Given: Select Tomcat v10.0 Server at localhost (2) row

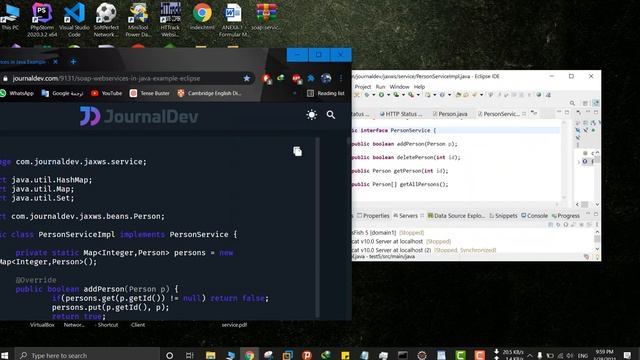Looking at the screenshot, I should [x=424, y=250].
